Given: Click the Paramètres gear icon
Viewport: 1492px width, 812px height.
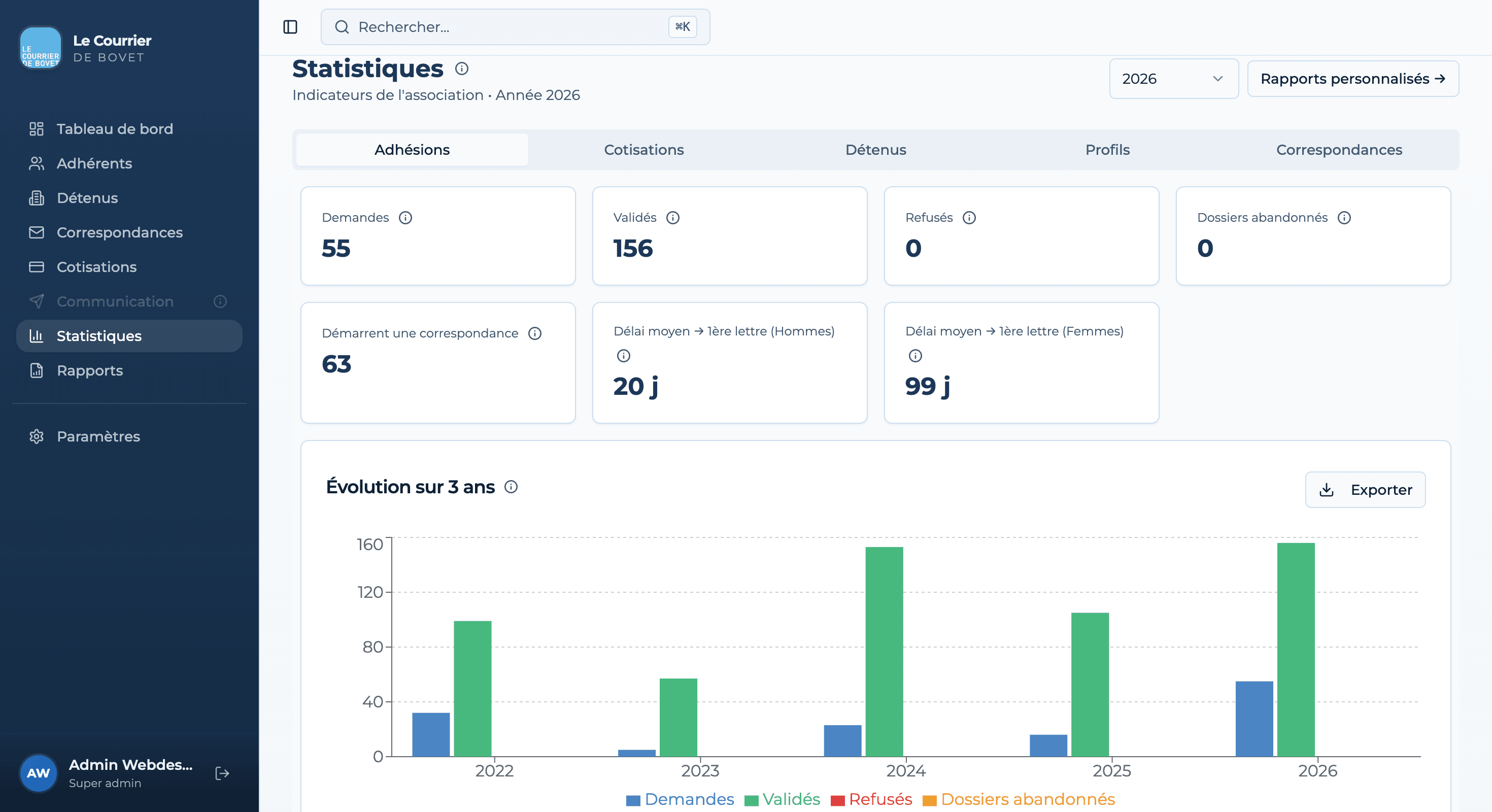Looking at the screenshot, I should 37,436.
